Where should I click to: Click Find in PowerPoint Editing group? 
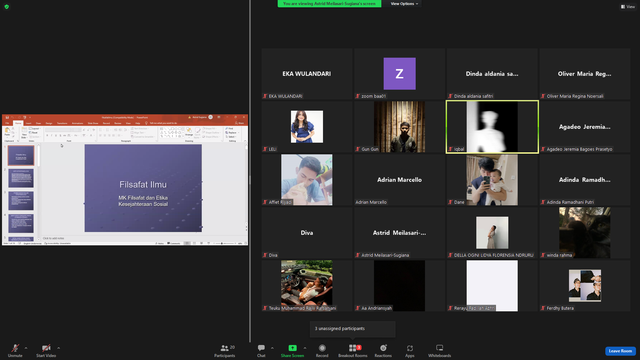230,129
